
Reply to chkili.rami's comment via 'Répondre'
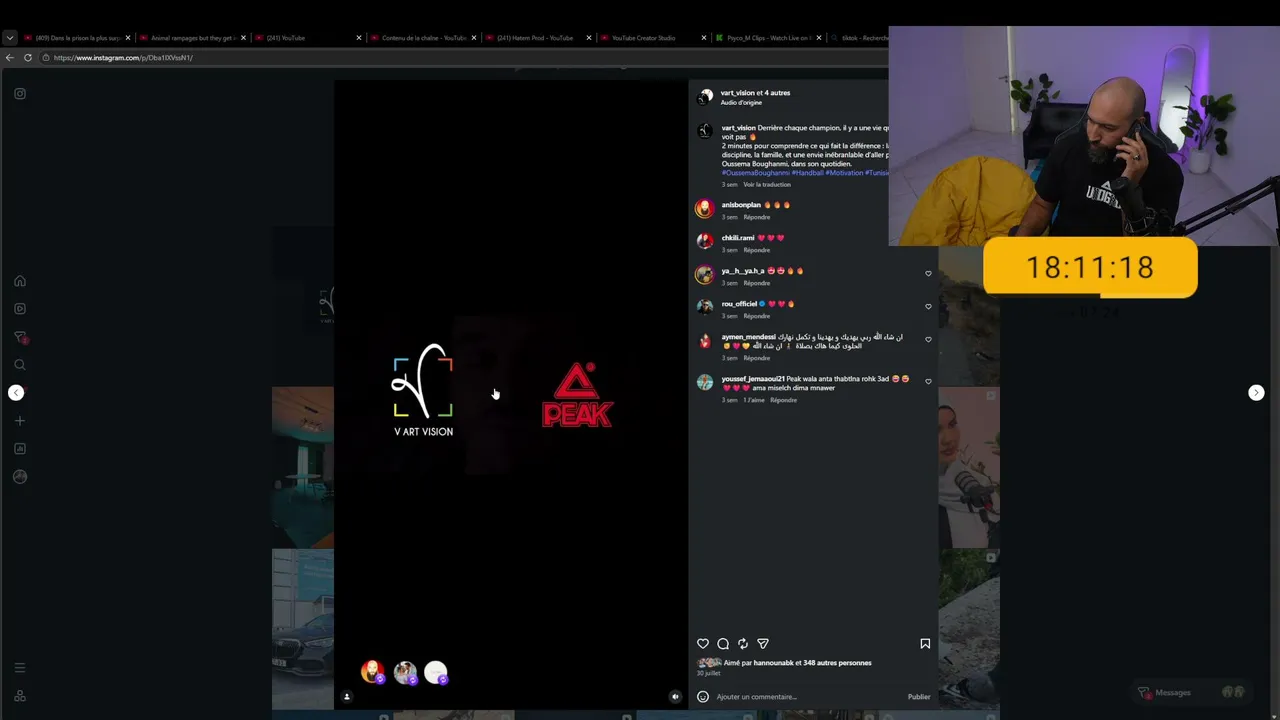[757, 250]
